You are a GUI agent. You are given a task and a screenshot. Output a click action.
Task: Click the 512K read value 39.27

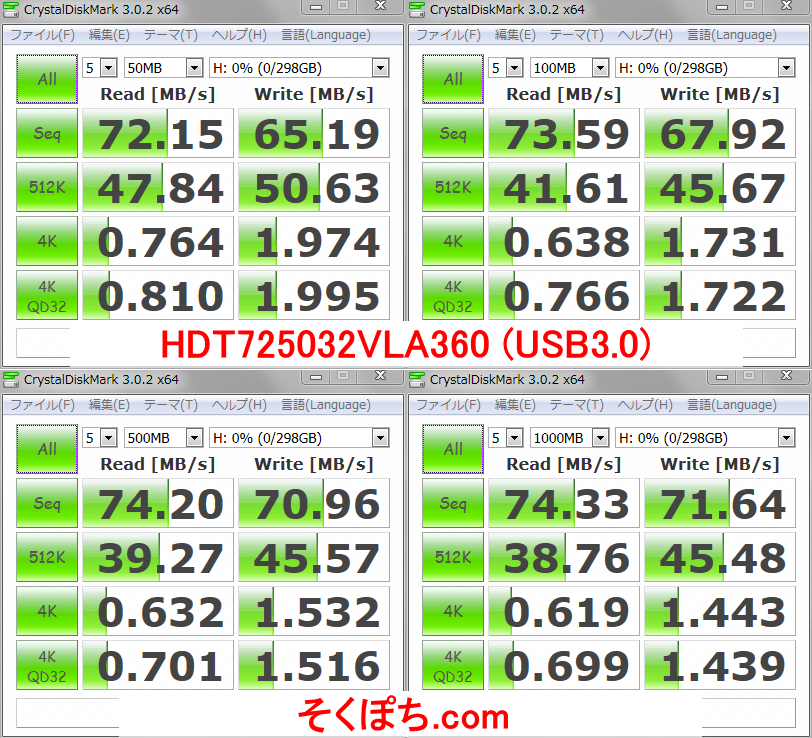(x=158, y=557)
